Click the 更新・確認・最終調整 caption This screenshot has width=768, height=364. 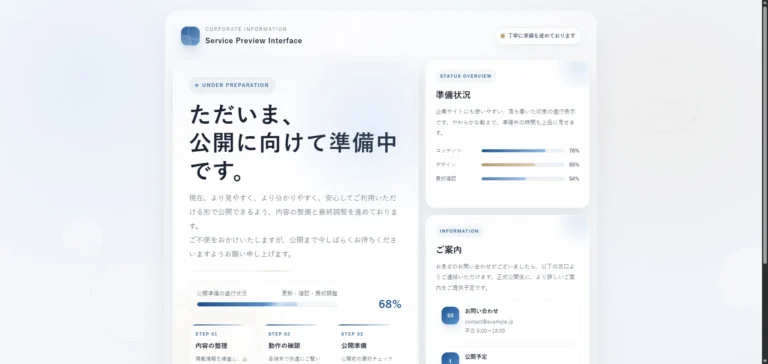[x=310, y=293]
